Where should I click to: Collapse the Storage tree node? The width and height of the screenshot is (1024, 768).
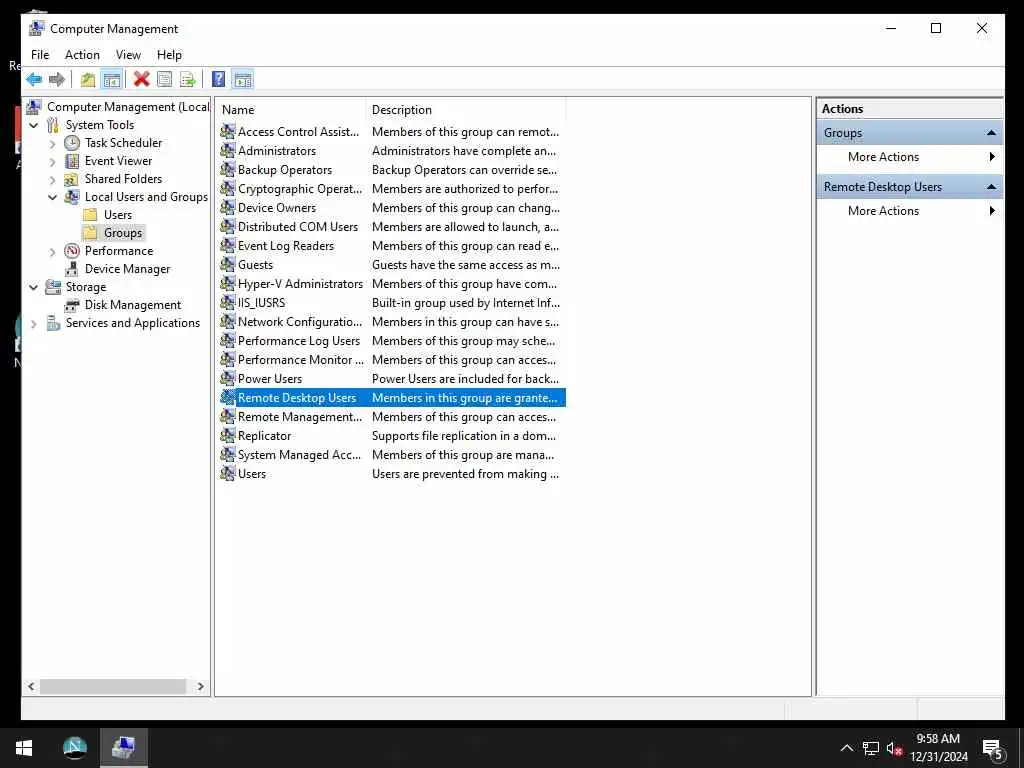(x=34, y=287)
